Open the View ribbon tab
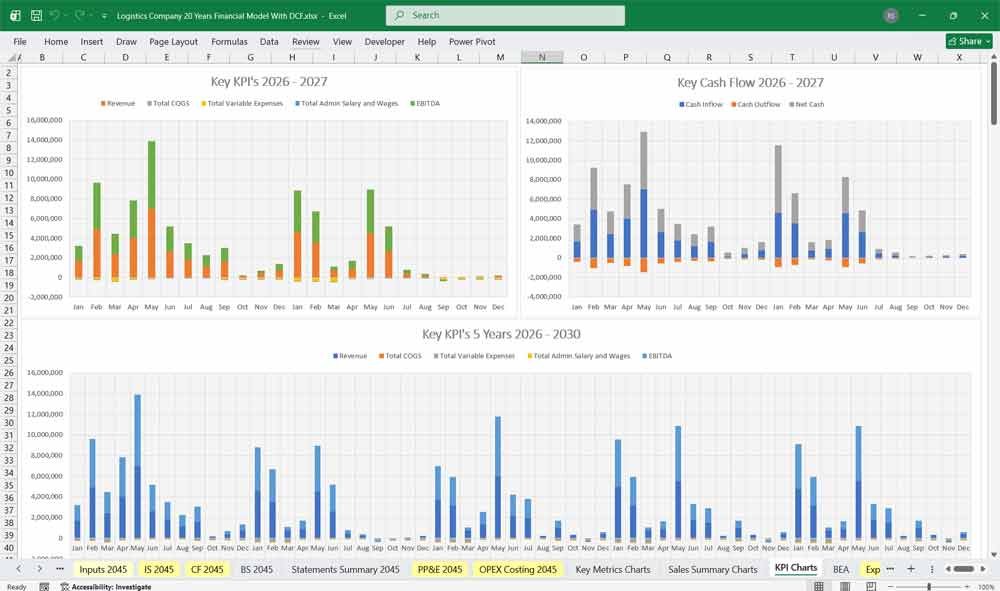 click(x=342, y=41)
